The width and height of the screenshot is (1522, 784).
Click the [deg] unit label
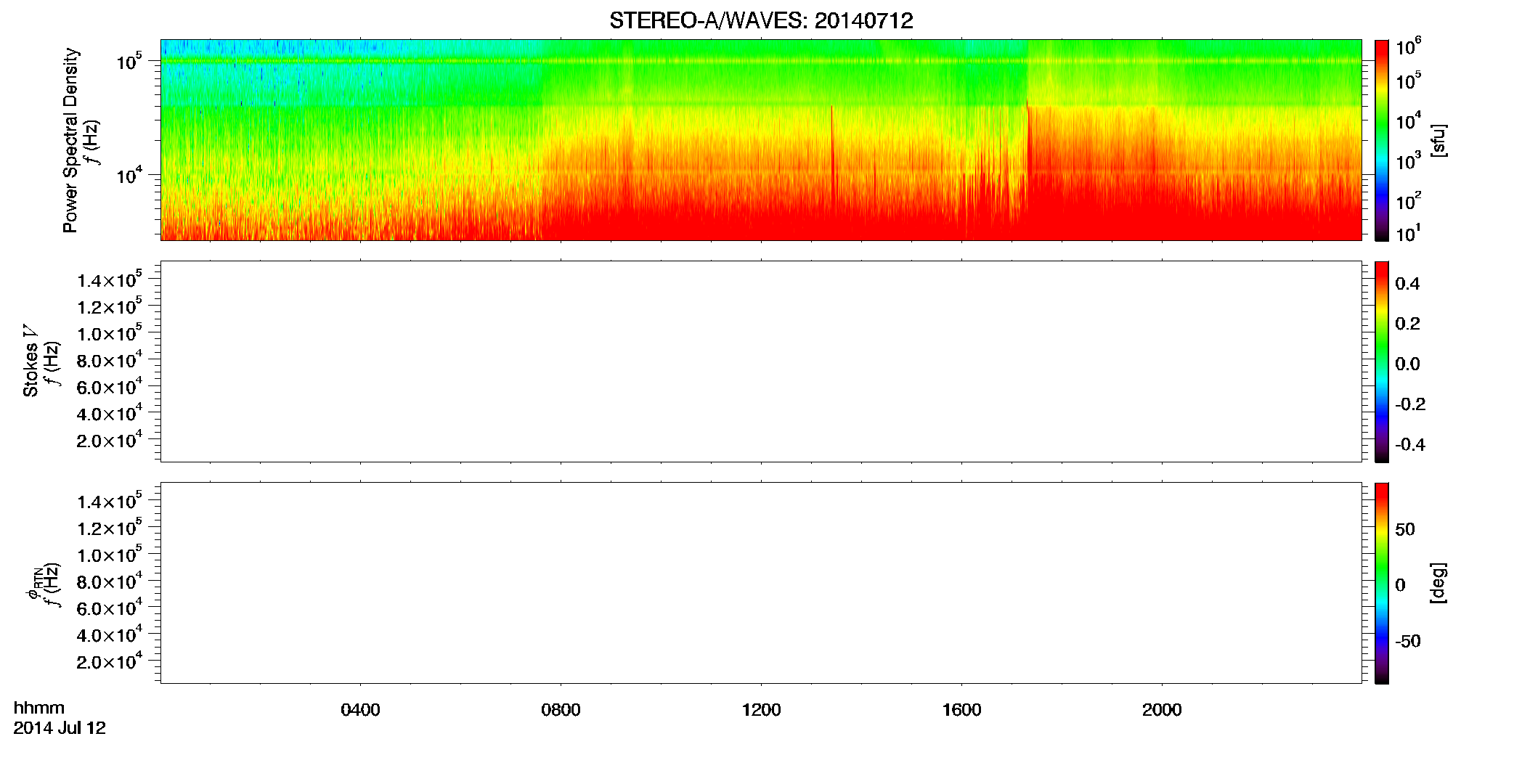[x=1438, y=583]
